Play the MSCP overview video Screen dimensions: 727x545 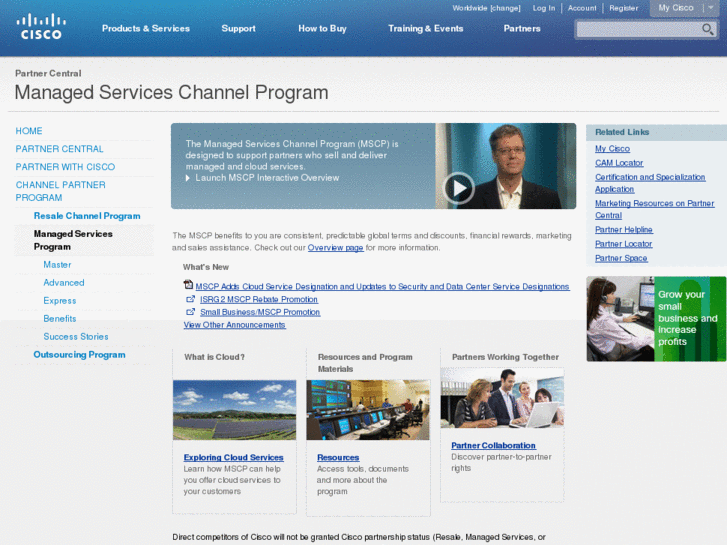click(x=459, y=188)
